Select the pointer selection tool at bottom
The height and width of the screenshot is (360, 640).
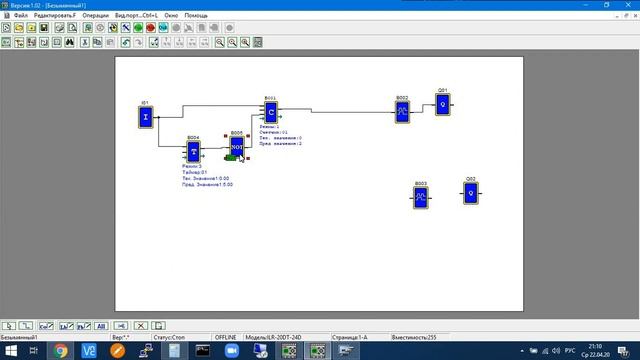[9, 326]
